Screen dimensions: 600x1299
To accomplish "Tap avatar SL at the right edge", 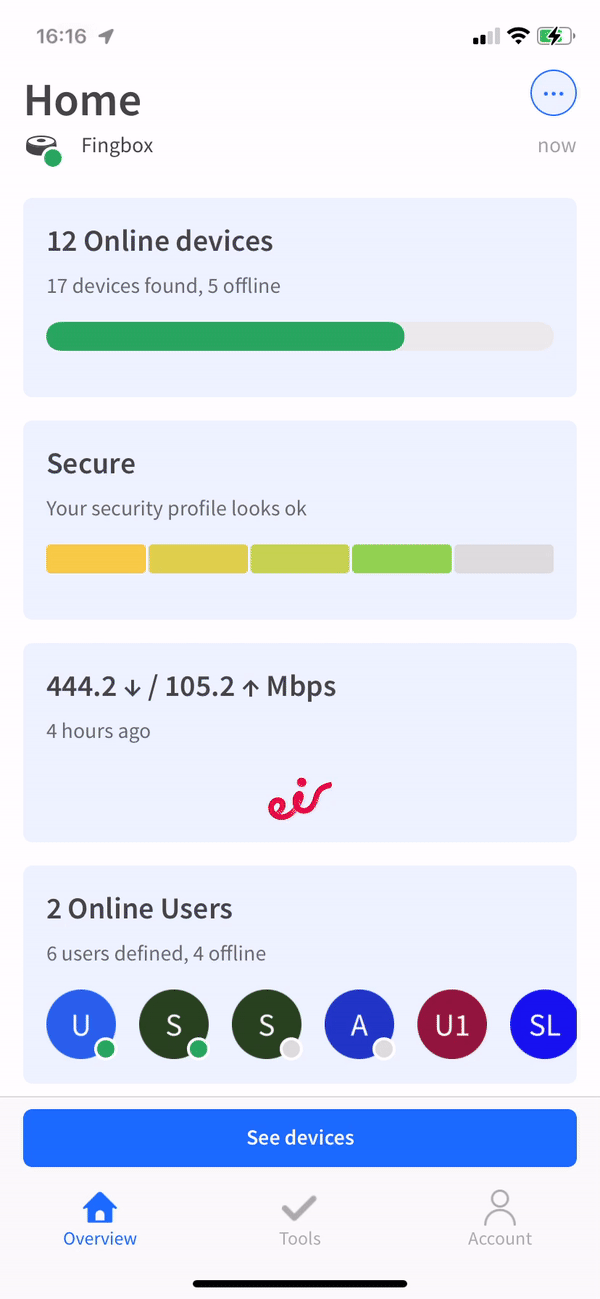I will pyautogui.click(x=543, y=1024).
